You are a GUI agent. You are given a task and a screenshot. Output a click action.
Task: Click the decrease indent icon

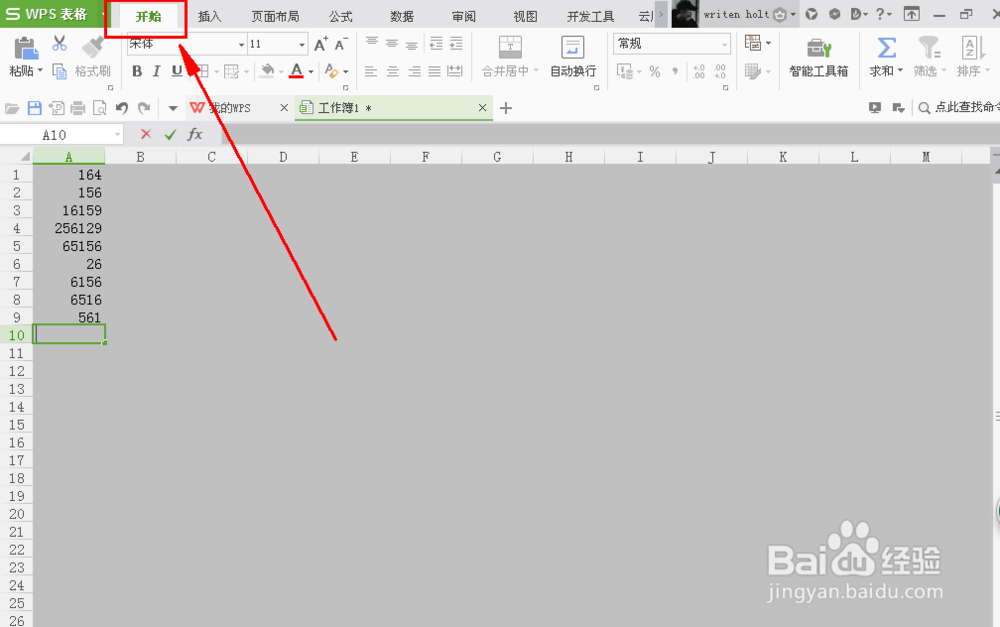(436, 43)
